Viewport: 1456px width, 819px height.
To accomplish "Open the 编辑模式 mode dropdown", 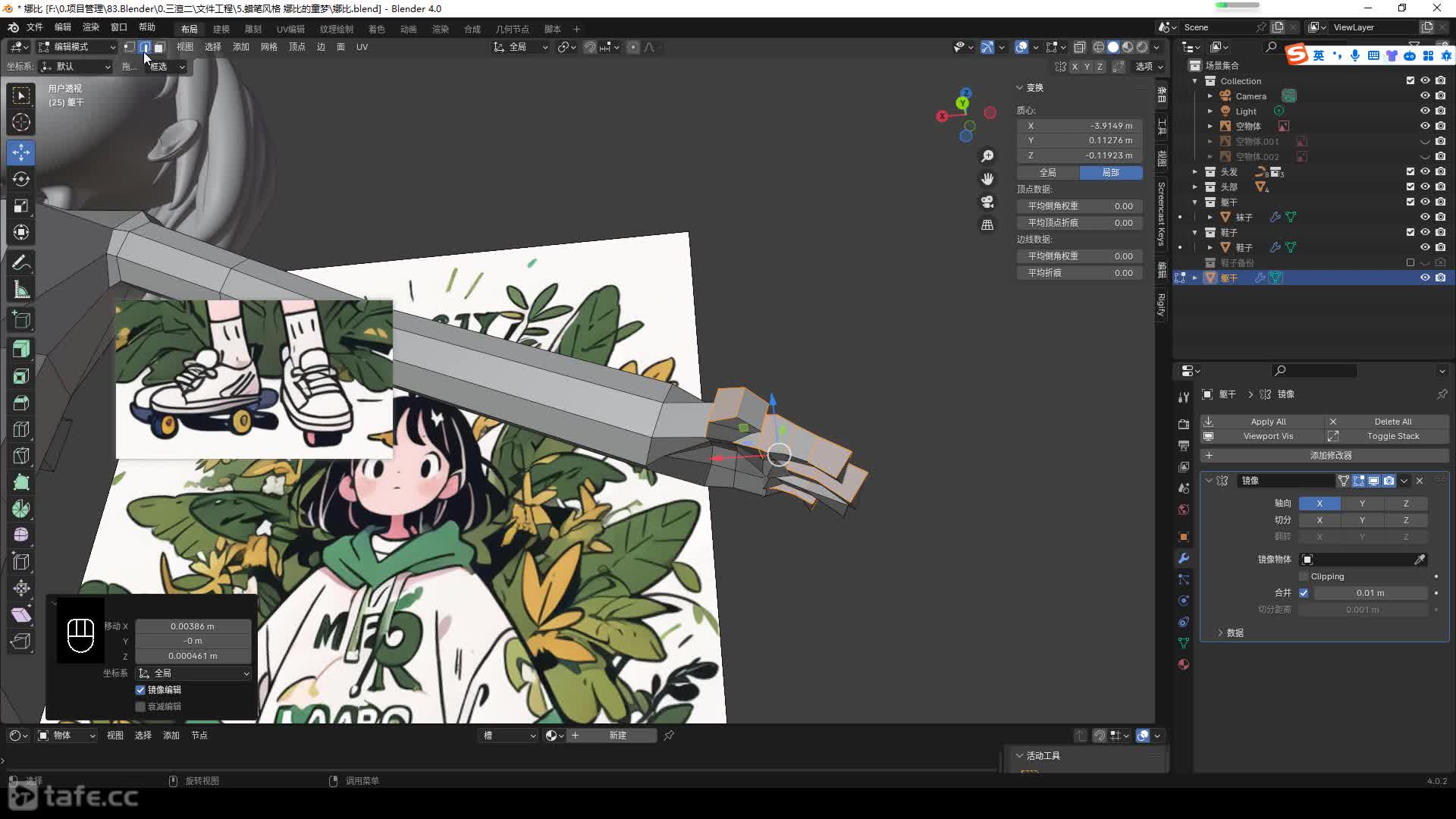I will click(x=77, y=47).
